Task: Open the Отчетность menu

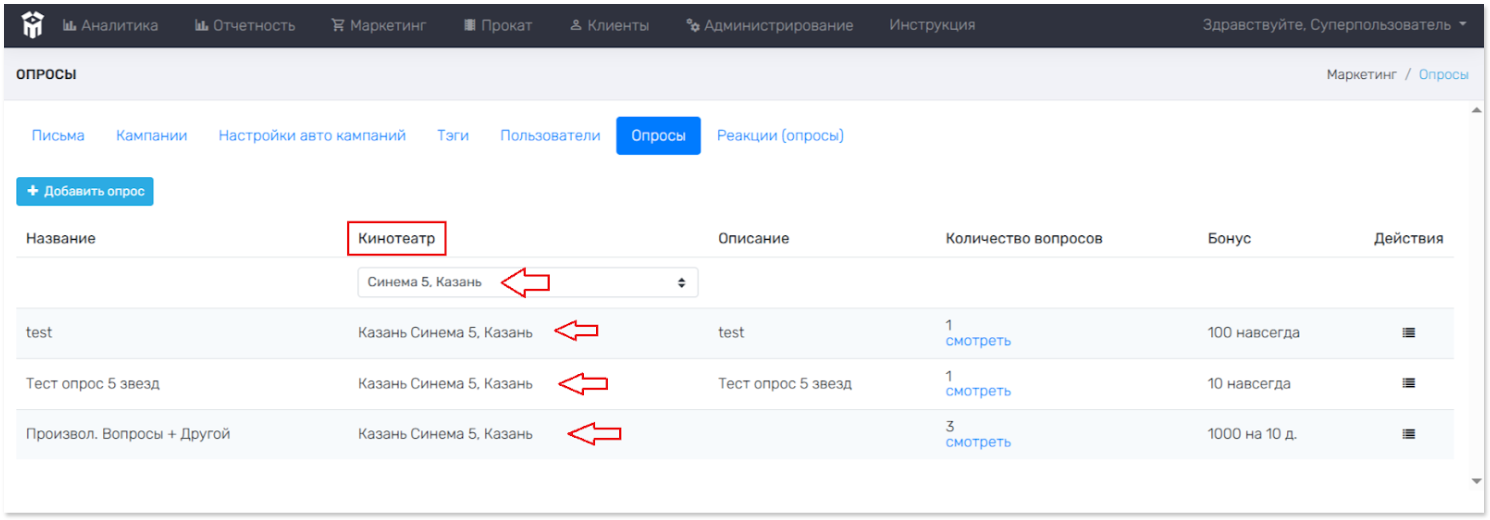Action: 245,25
